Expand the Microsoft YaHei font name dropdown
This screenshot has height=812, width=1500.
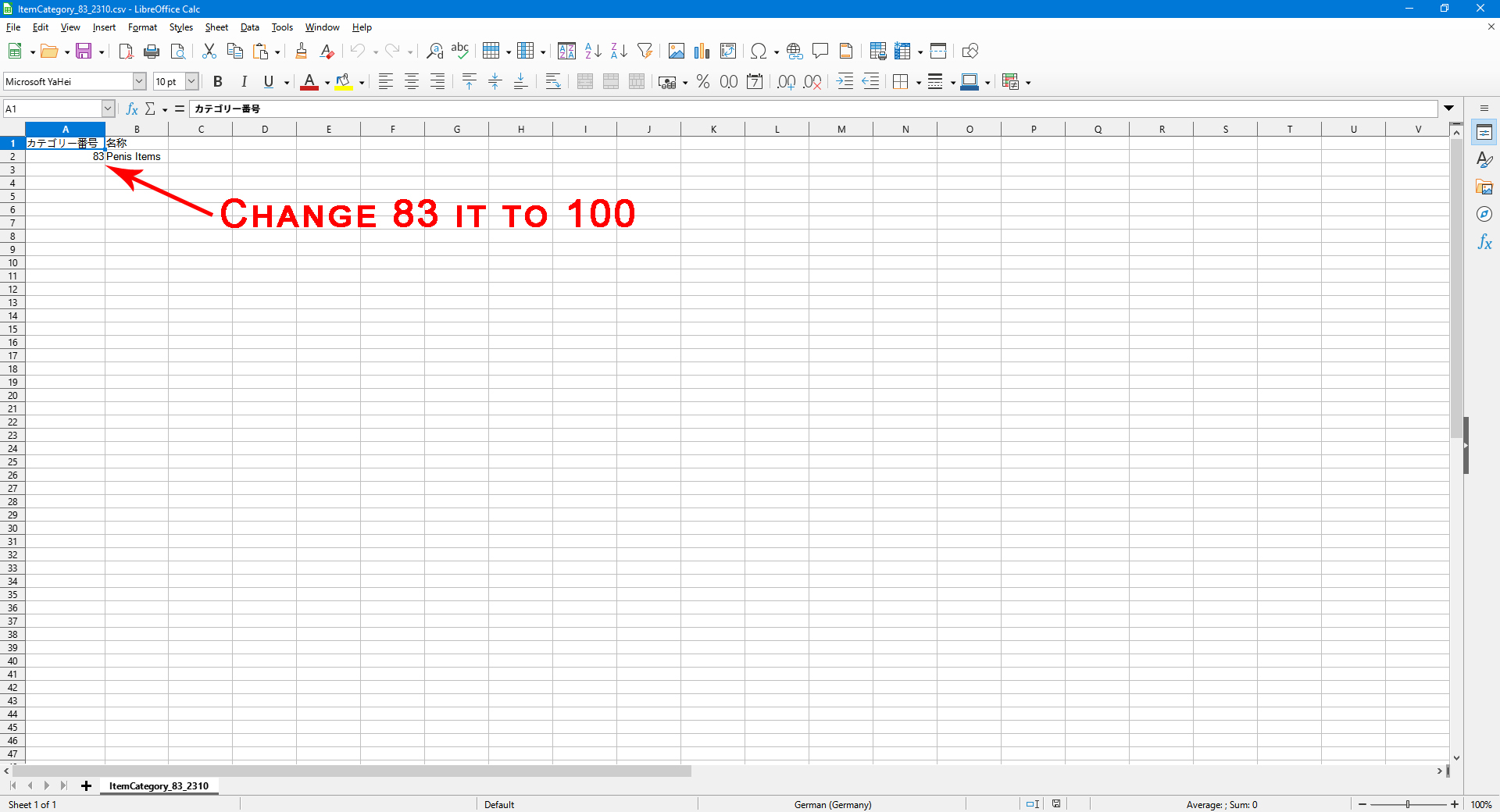click(139, 82)
